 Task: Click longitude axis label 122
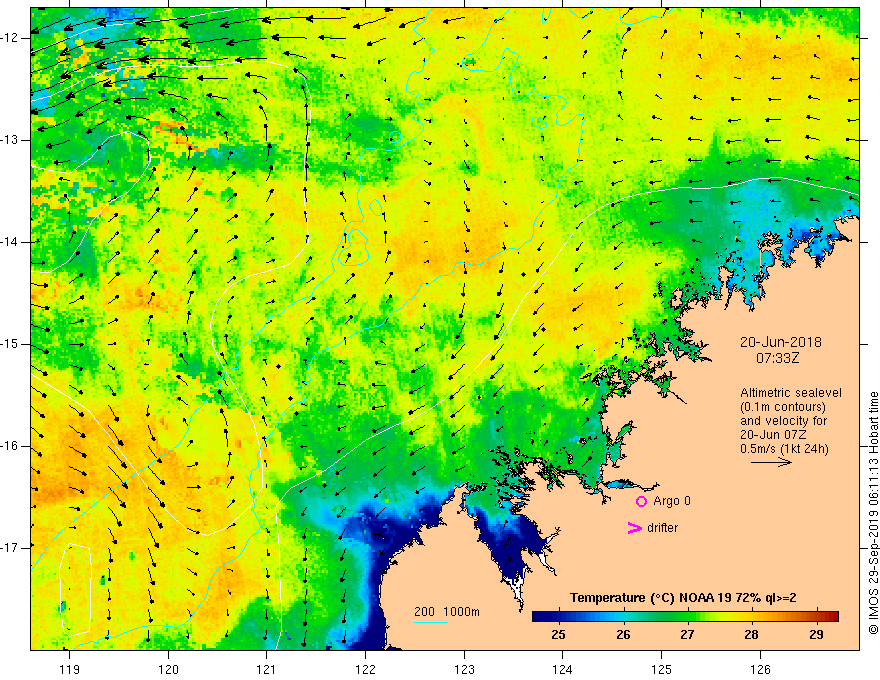point(365,669)
